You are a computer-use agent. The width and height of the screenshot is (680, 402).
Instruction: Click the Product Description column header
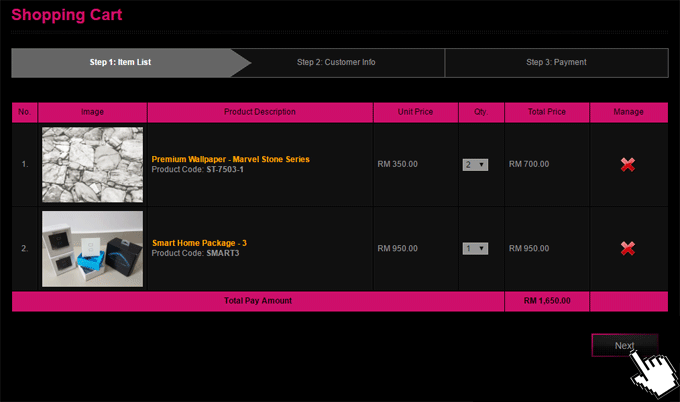pos(260,112)
